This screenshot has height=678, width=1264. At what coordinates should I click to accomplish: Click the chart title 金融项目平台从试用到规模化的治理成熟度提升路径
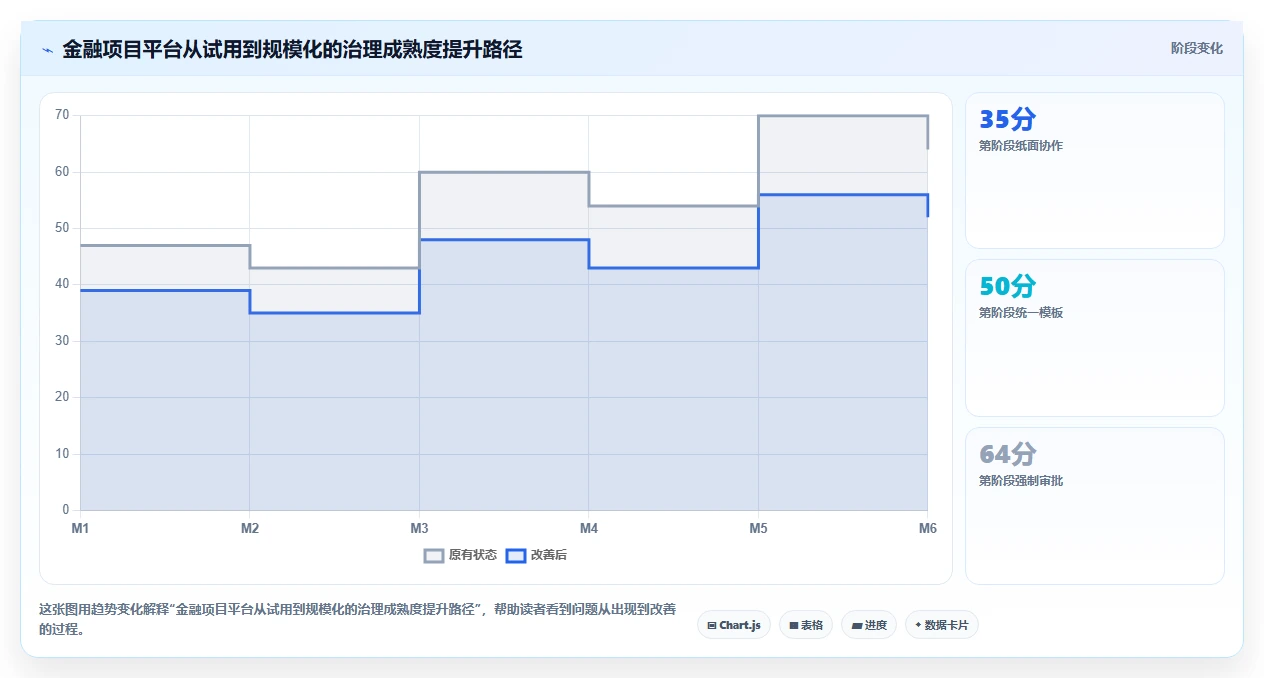(x=292, y=49)
